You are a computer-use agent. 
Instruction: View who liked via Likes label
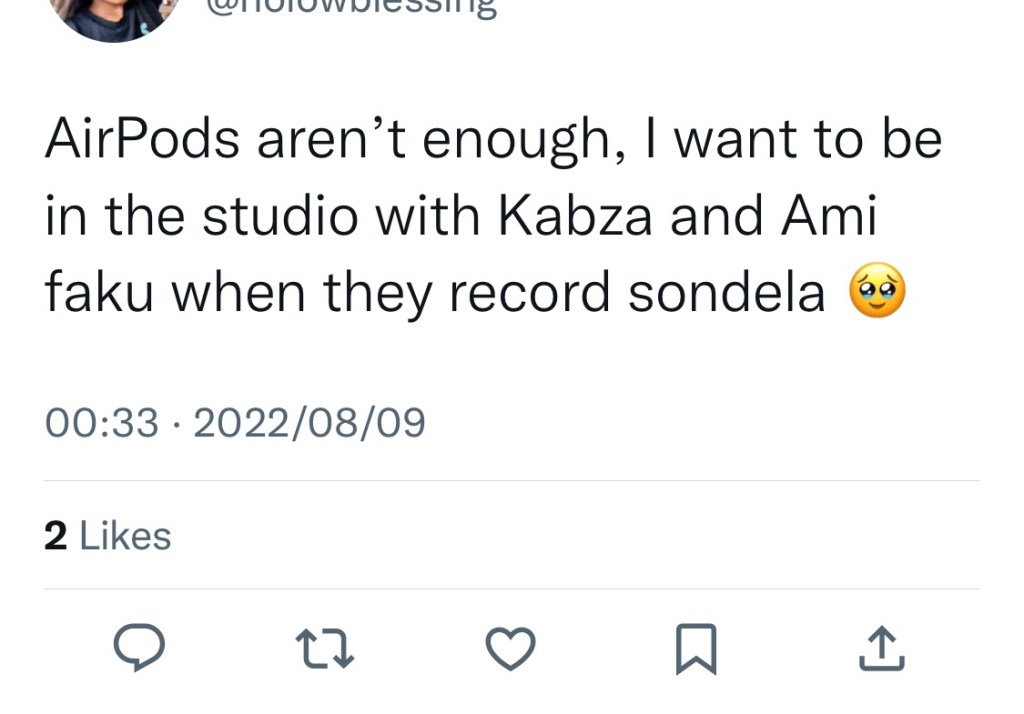(125, 537)
